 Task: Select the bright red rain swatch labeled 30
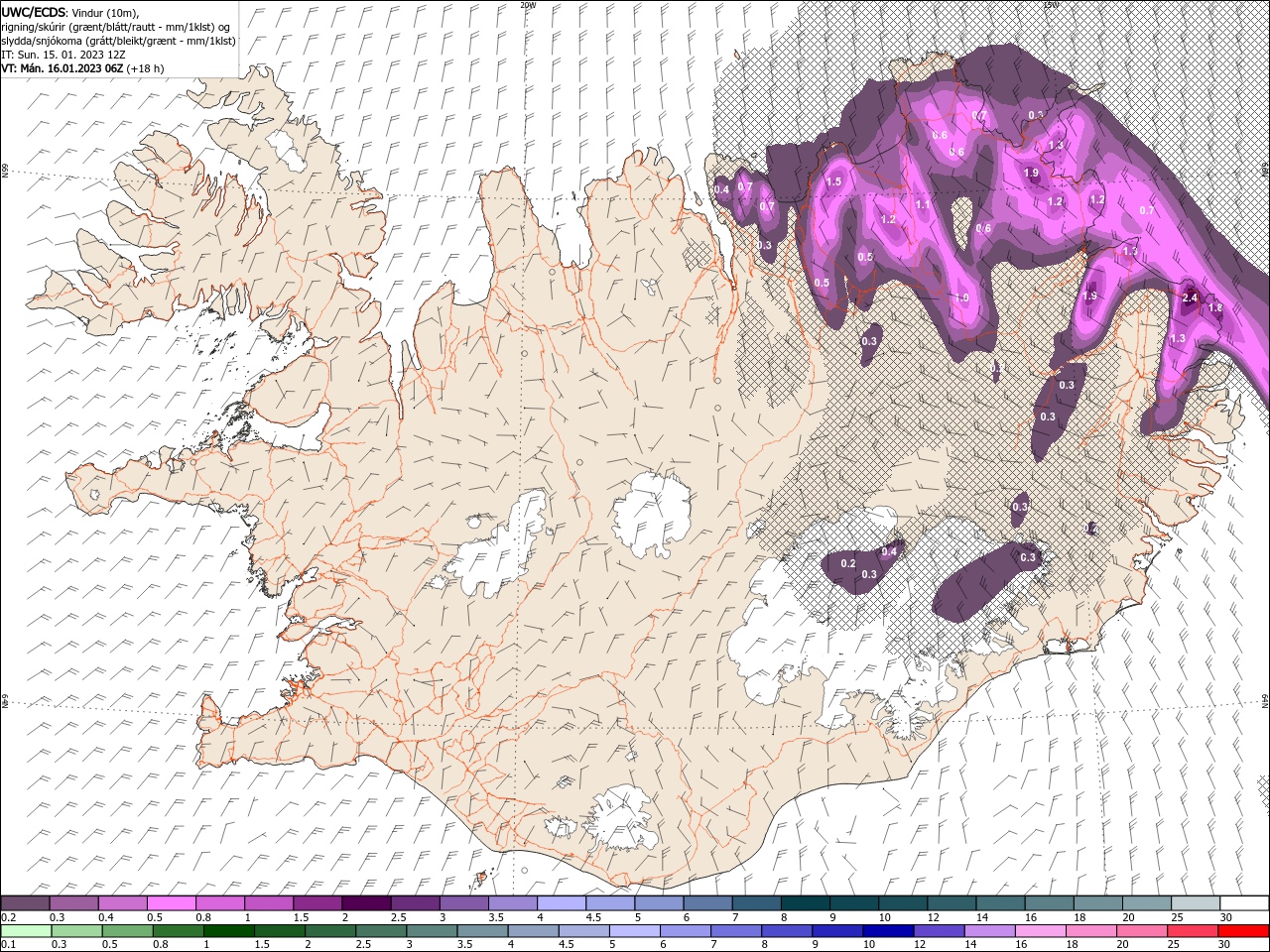(x=1243, y=931)
